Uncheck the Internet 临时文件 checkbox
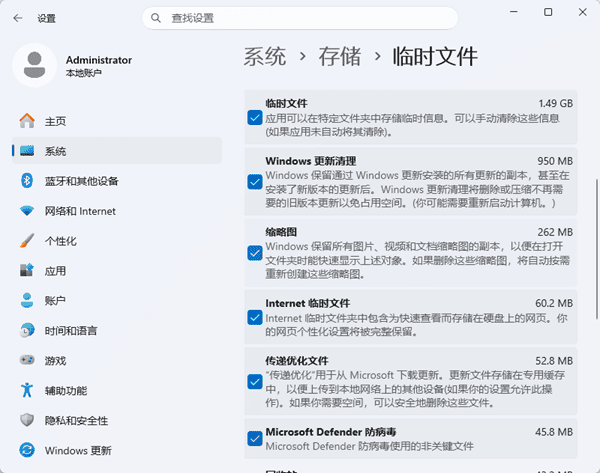The width and height of the screenshot is (600, 473). coord(255,317)
